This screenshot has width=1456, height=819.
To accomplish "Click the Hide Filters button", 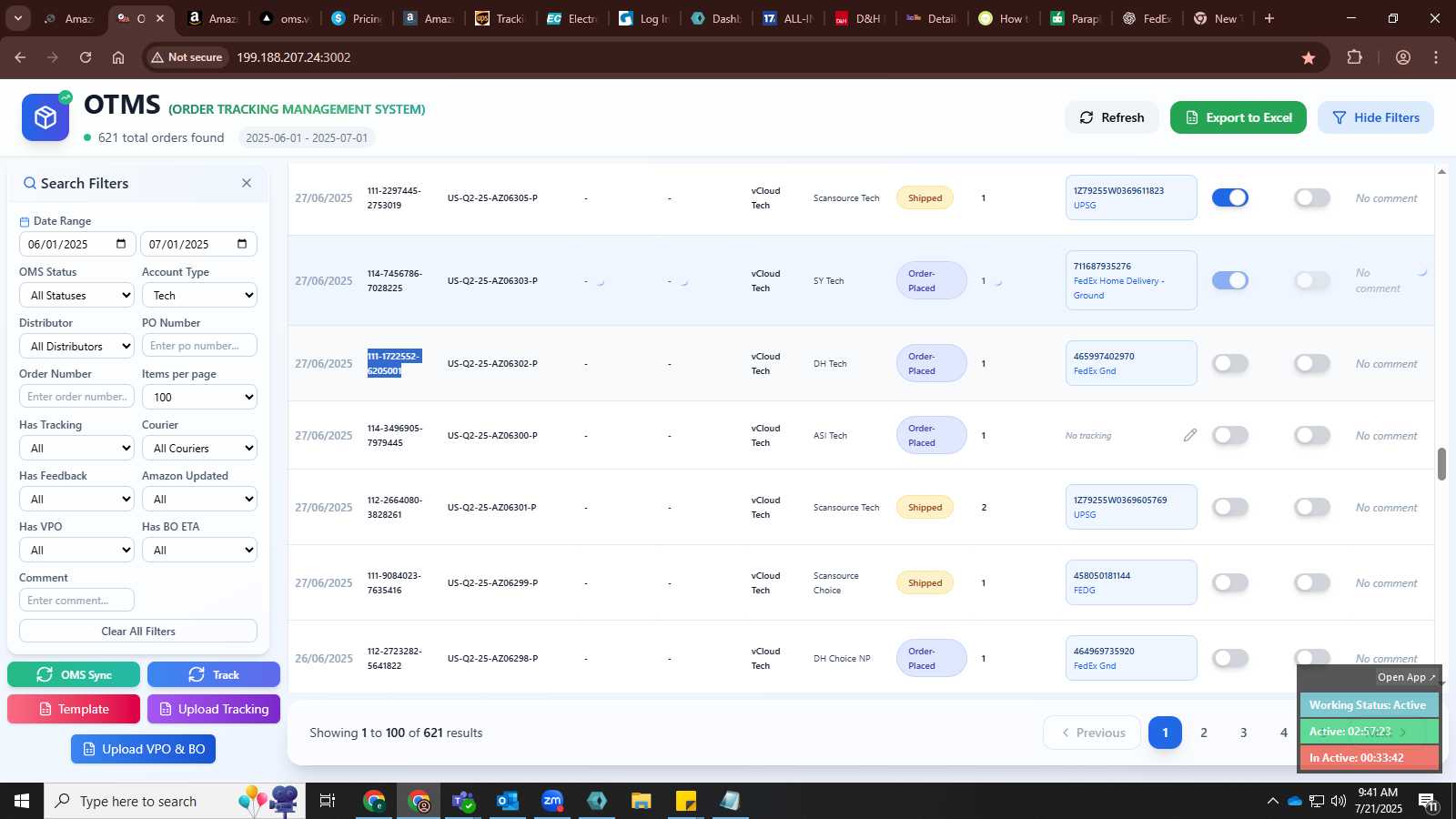I will [1376, 117].
